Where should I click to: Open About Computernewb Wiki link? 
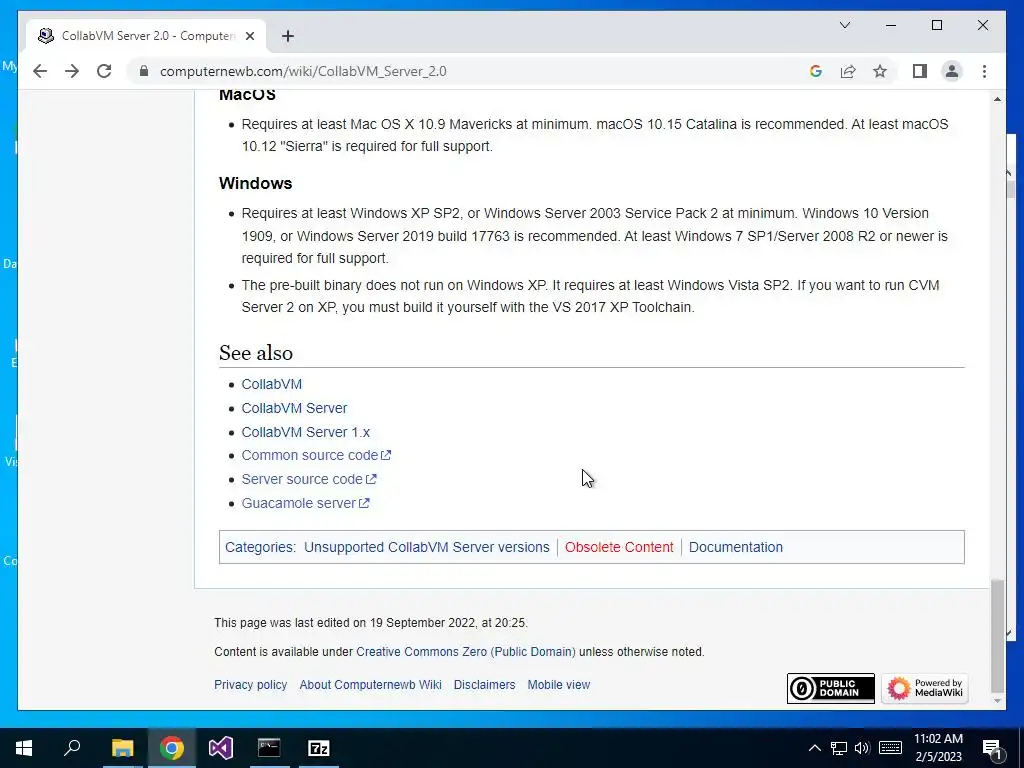[x=370, y=684]
